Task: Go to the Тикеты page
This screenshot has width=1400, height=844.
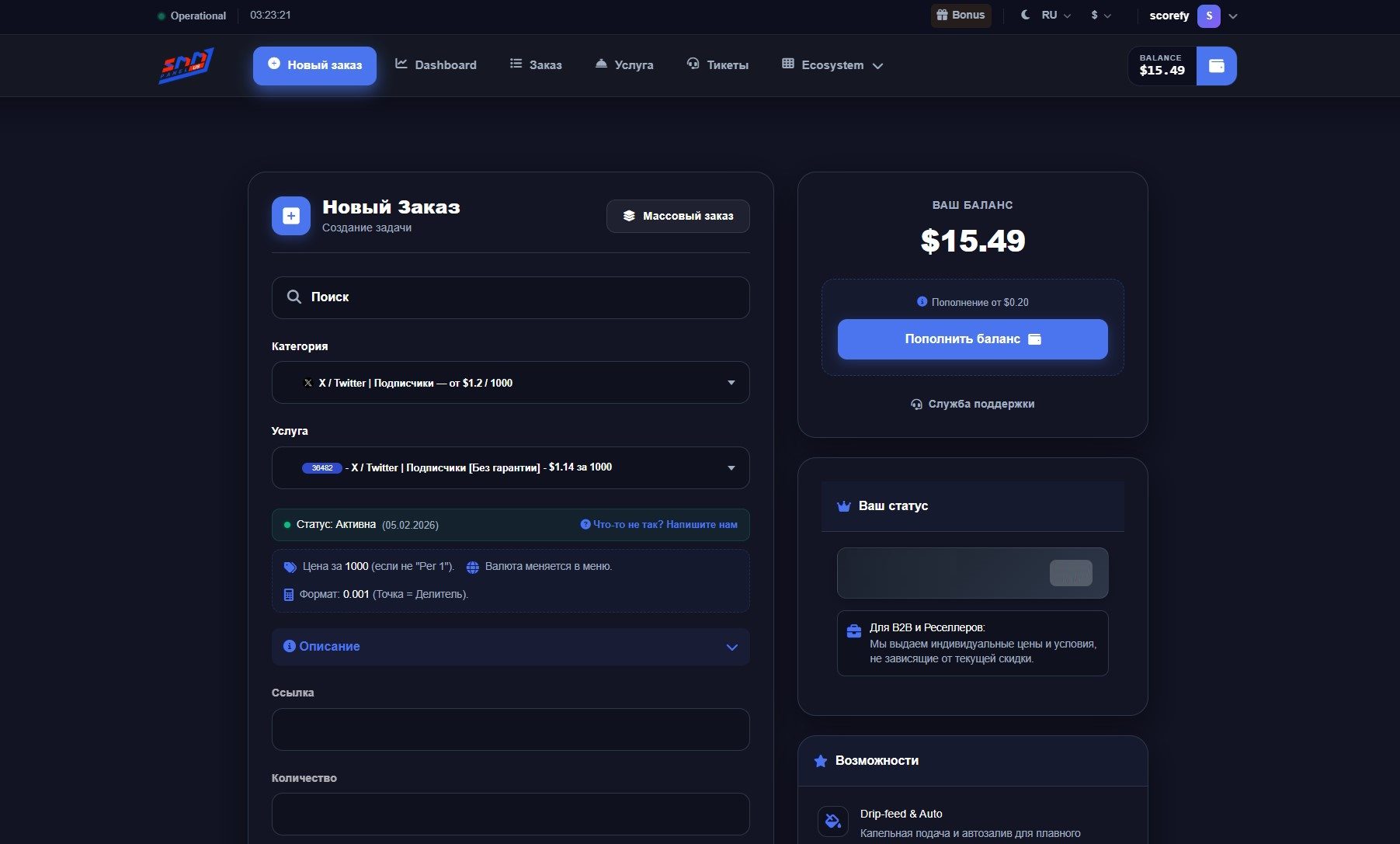Action: click(717, 65)
